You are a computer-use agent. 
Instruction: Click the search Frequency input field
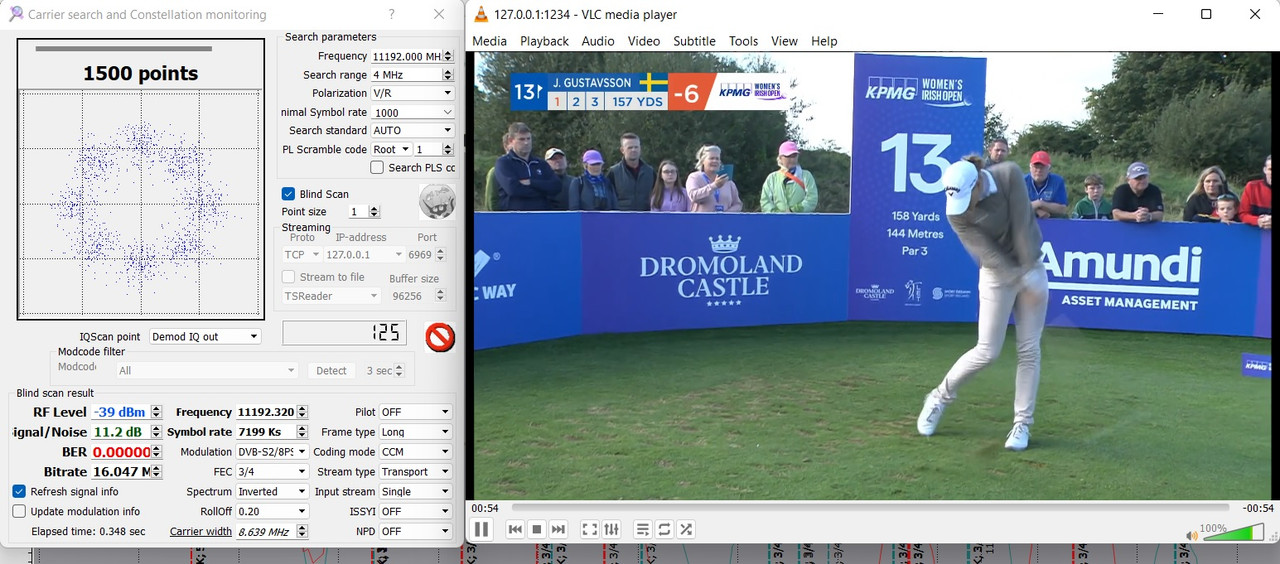(x=406, y=56)
